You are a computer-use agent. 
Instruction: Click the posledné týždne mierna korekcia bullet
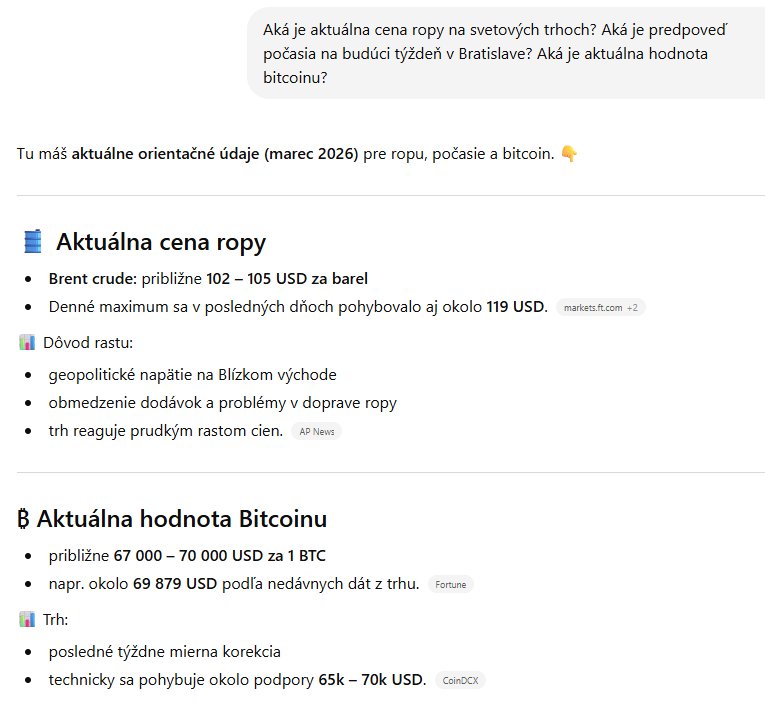(164, 652)
